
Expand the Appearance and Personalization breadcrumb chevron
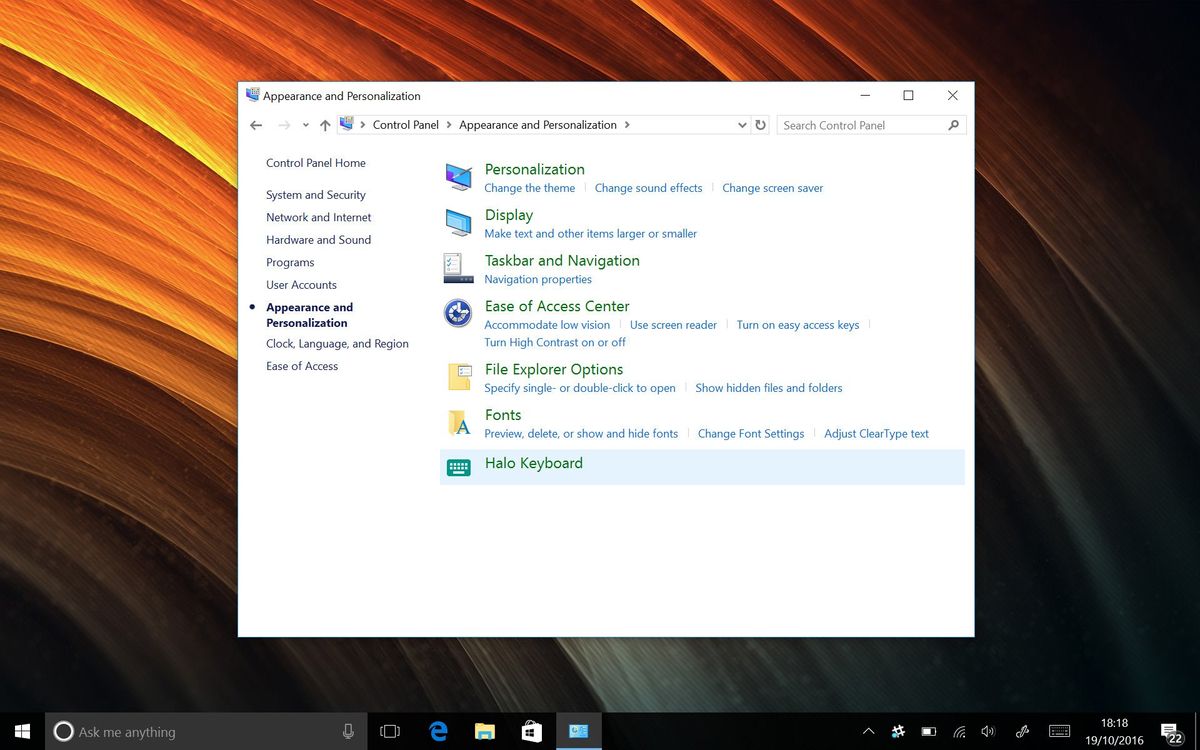pyautogui.click(x=627, y=124)
